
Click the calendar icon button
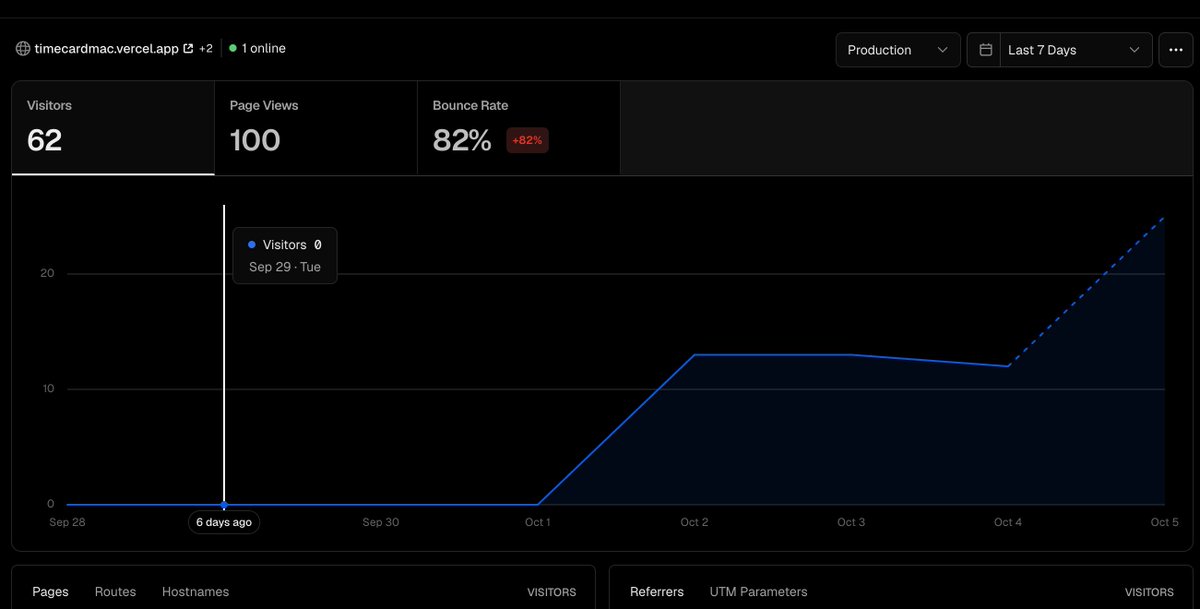[985, 50]
